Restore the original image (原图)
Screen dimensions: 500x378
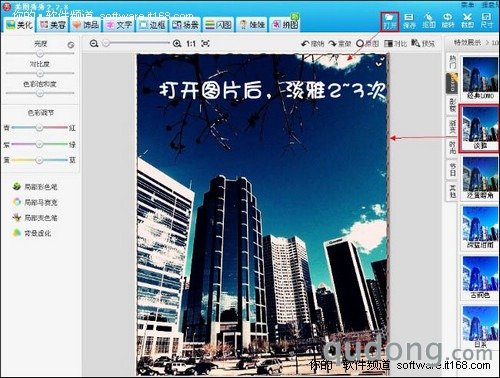(368, 43)
